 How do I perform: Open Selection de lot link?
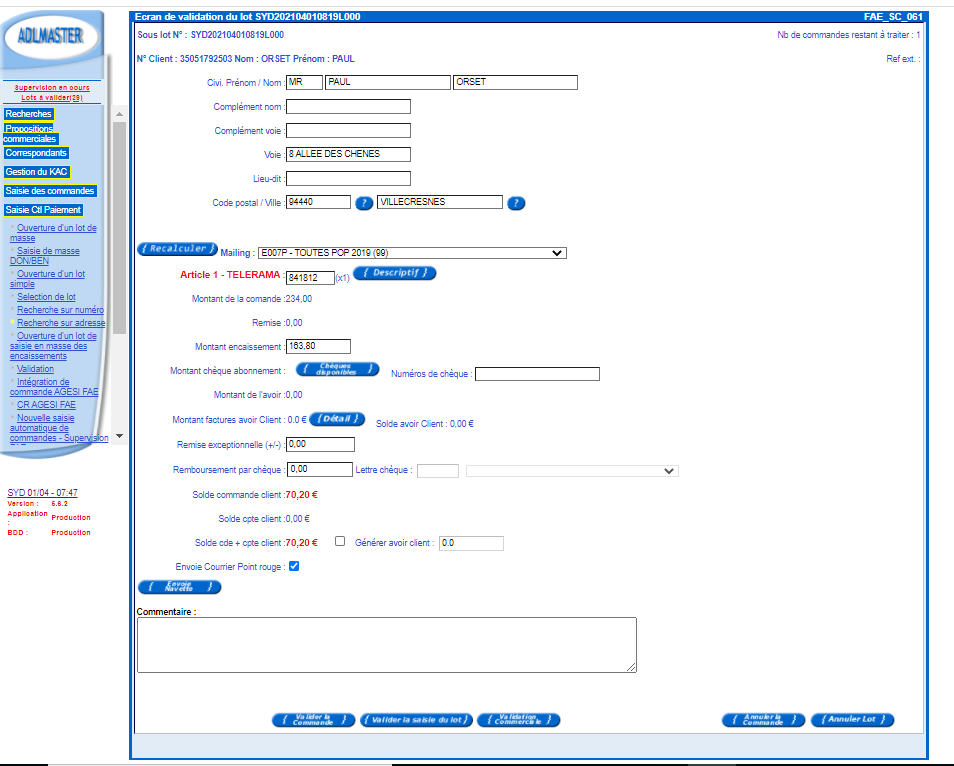point(46,297)
